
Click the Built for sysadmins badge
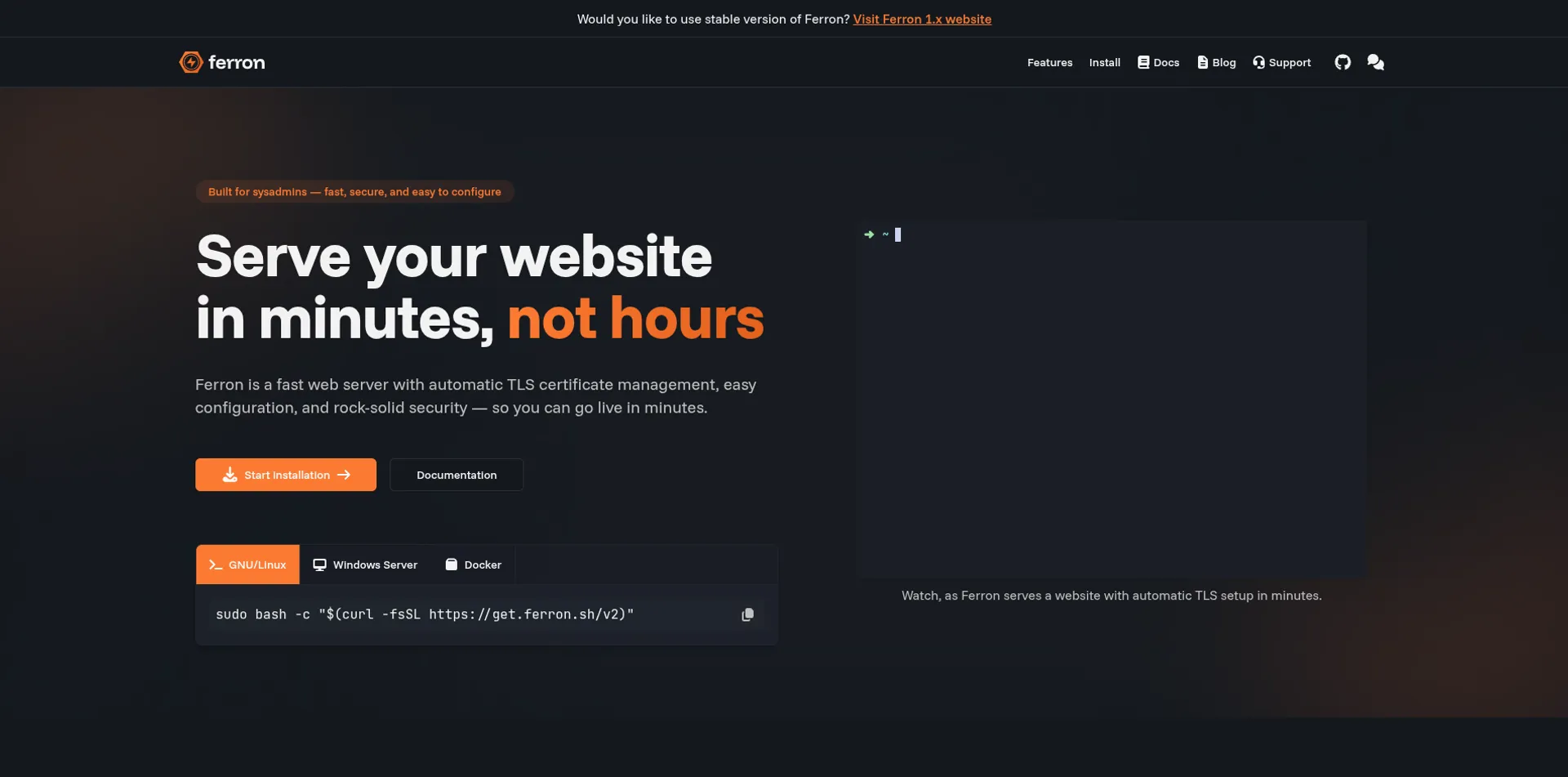pos(354,192)
